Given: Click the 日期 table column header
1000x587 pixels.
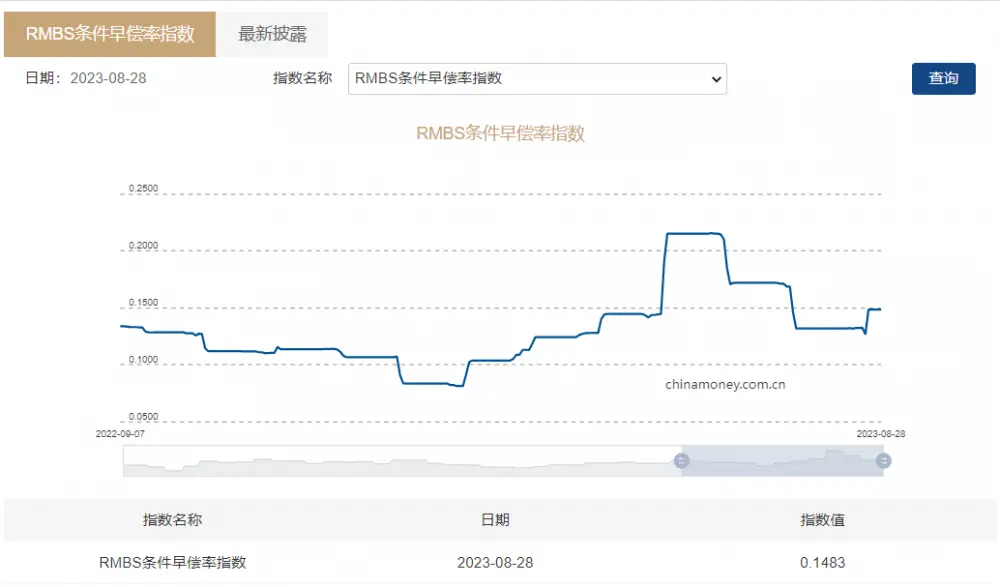Looking at the screenshot, I should (x=495, y=520).
